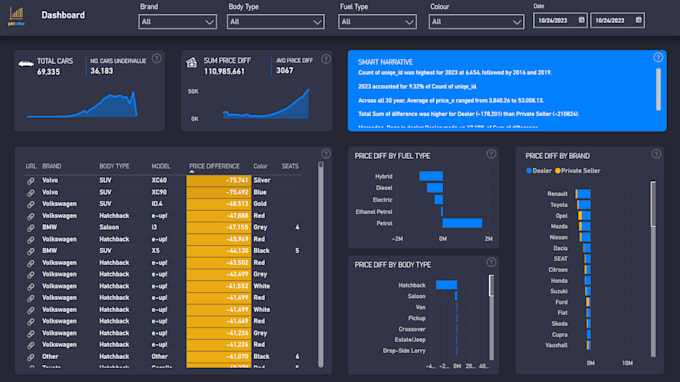Select the Renault bar in brand chart
680x382 pixels.
click(x=583, y=194)
